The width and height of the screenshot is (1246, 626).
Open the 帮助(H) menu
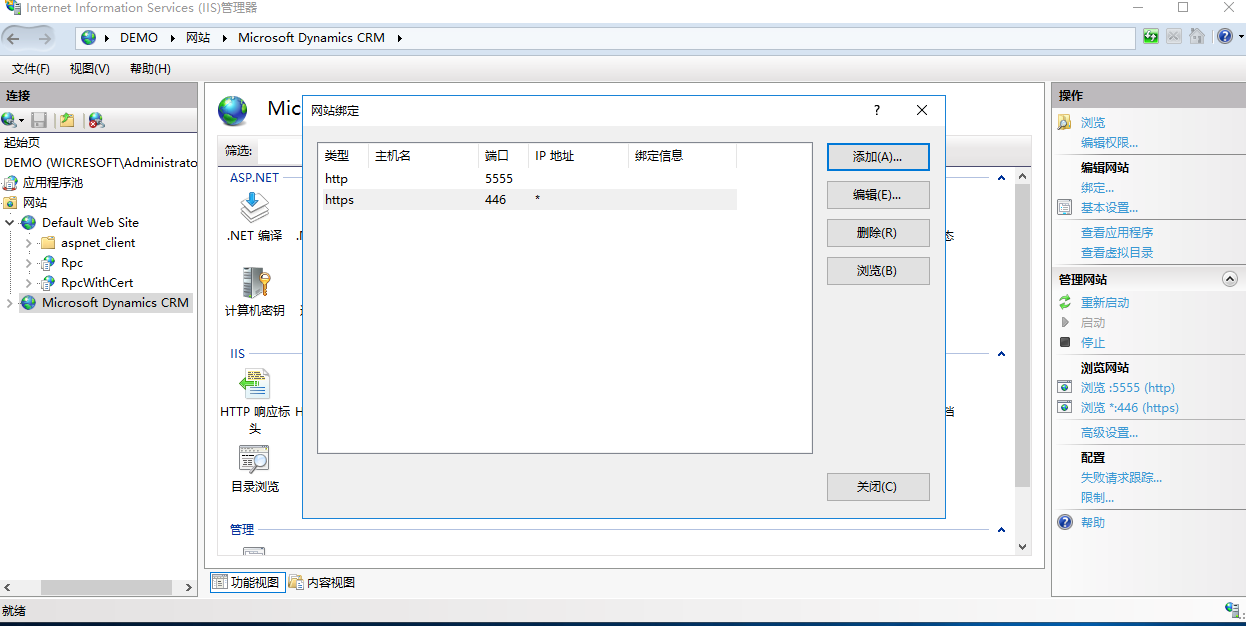coord(150,69)
